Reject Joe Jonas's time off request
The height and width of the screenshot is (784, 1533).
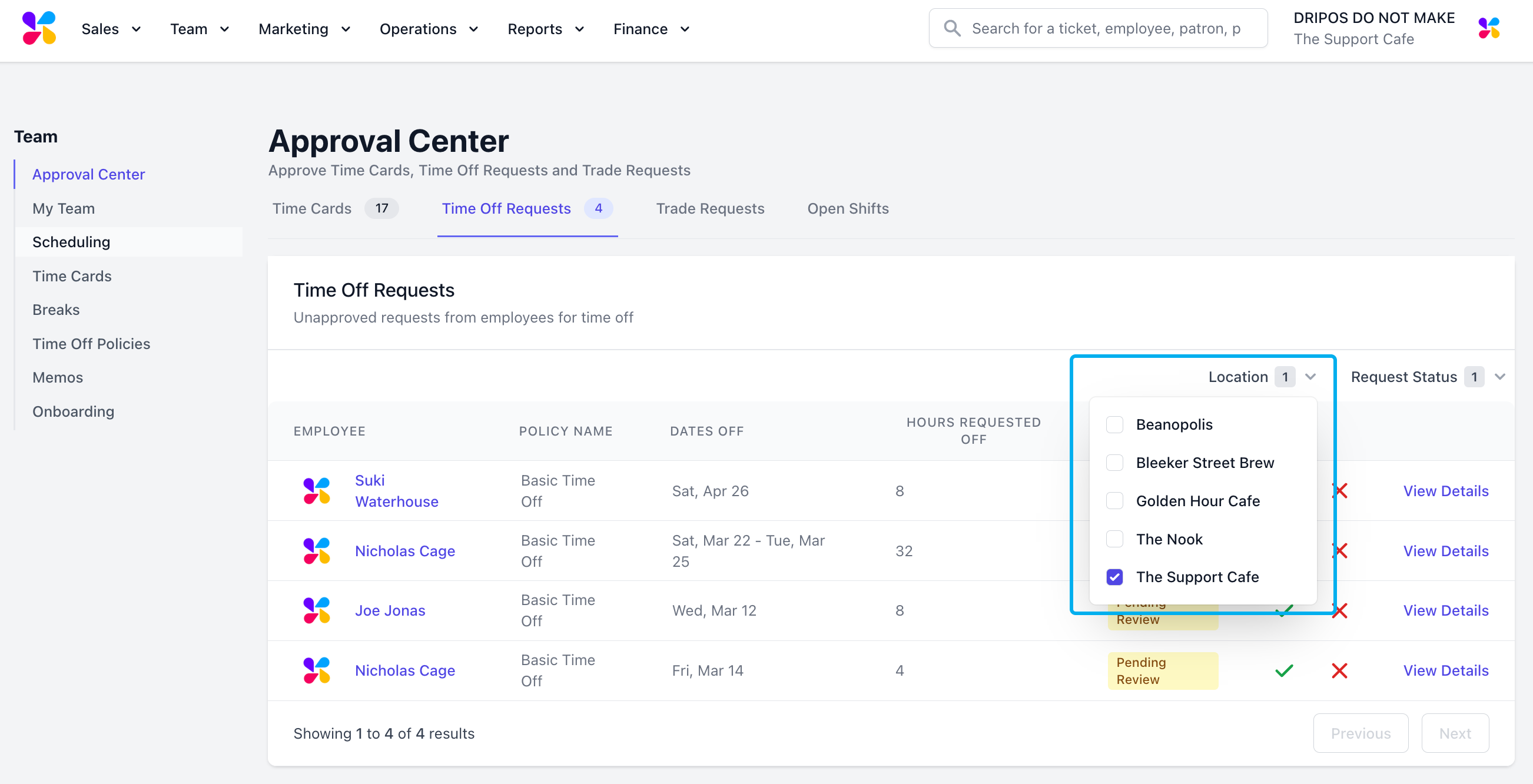pyautogui.click(x=1339, y=610)
